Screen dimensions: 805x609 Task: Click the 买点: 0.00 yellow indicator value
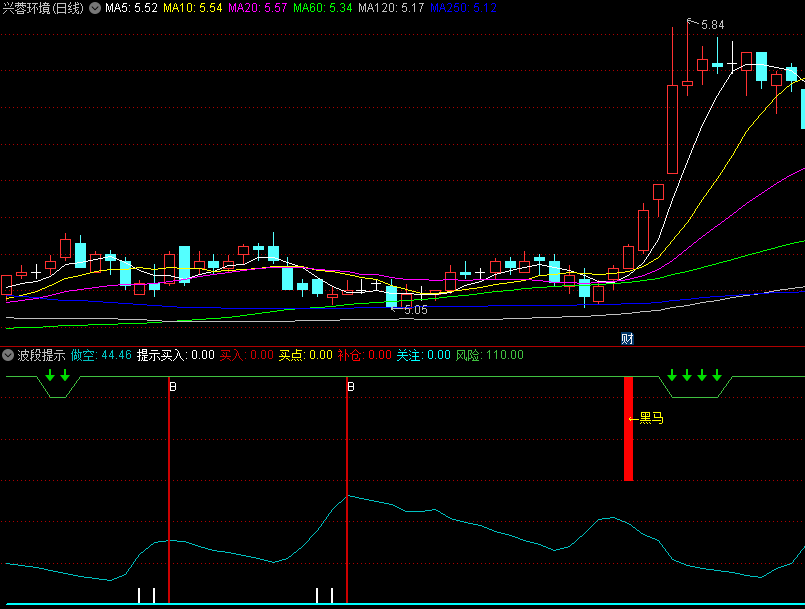pos(305,355)
